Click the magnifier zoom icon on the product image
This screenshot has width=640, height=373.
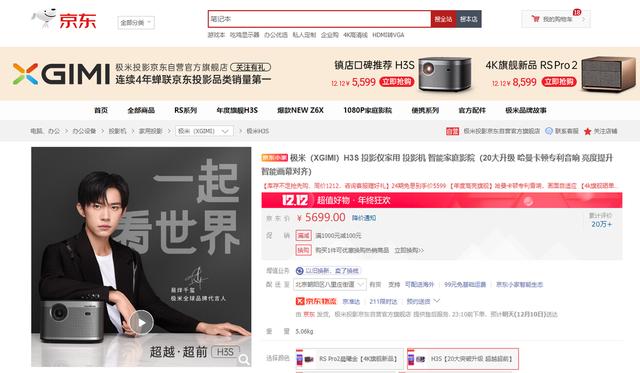(244, 359)
